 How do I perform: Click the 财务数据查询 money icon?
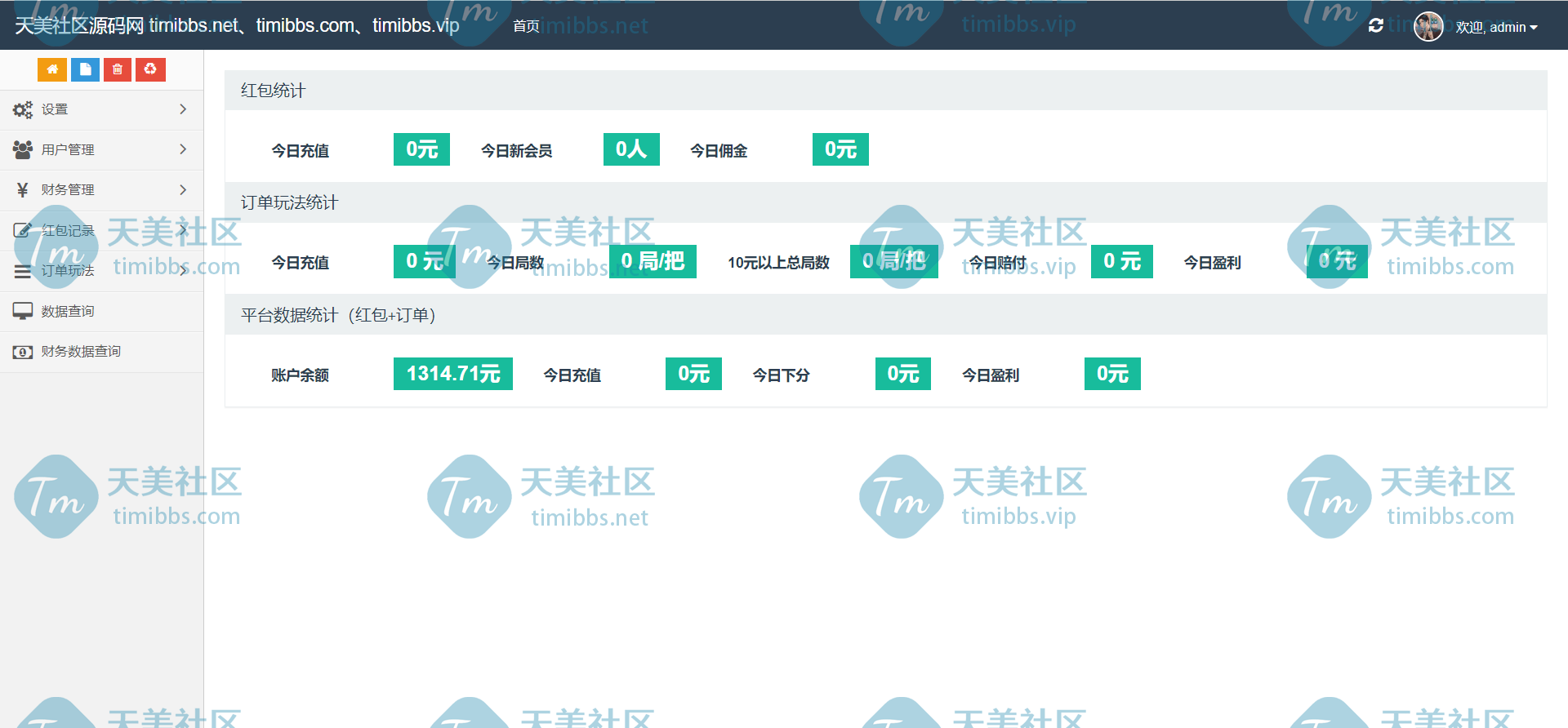[23, 352]
